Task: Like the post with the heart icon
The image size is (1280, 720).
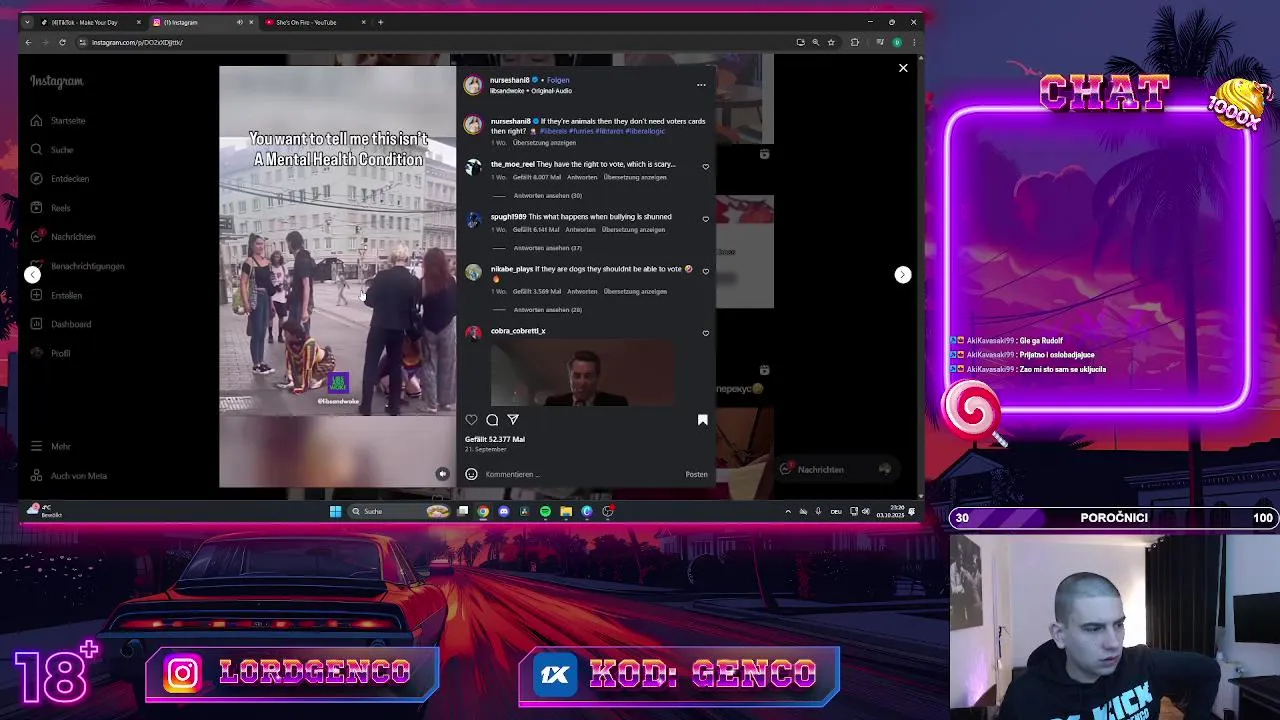Action: 471,420
